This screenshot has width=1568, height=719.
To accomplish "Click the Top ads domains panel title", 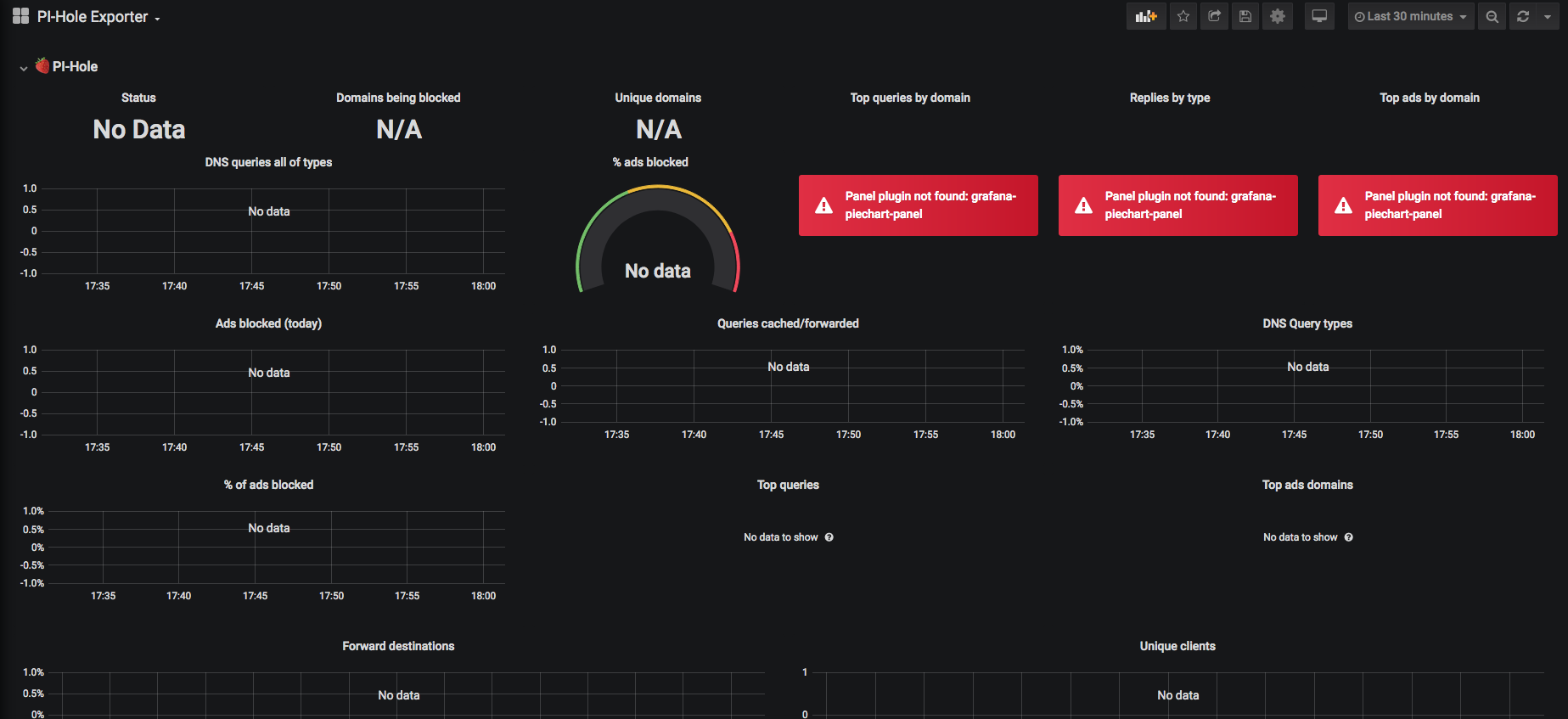I will (x=1307, y=485).
